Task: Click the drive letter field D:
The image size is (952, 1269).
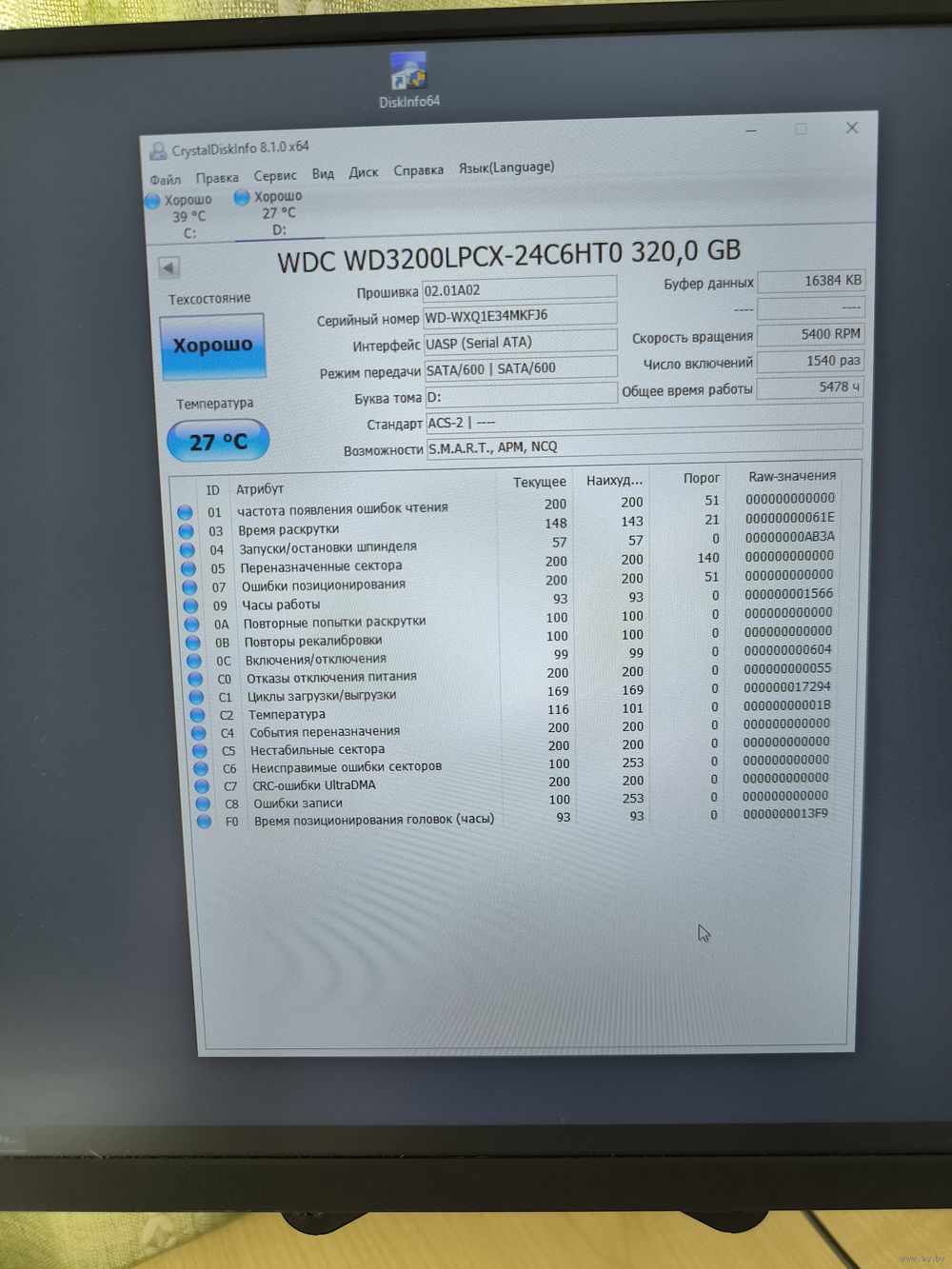Action: click(x=522, y=394)
